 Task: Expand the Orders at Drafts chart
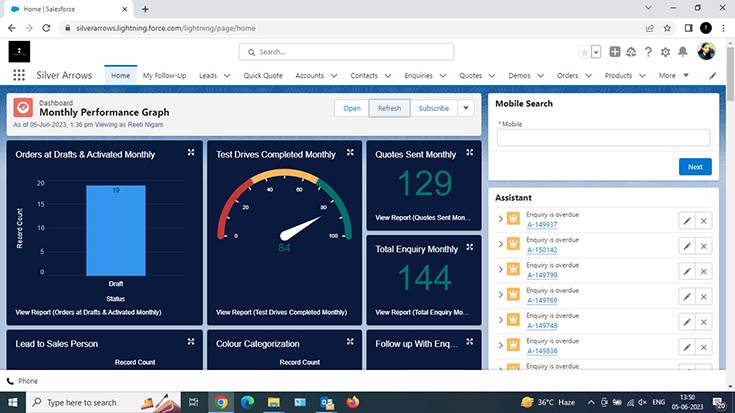coord(191,152)
